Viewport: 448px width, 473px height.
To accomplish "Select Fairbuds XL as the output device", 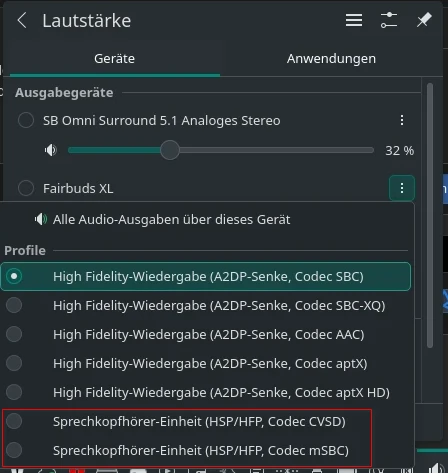I will [x=26, y=188].
